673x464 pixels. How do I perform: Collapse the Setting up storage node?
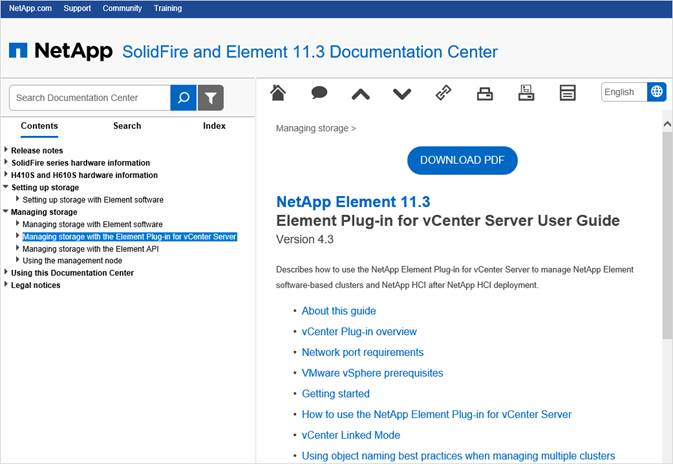(x=6, y=187)
